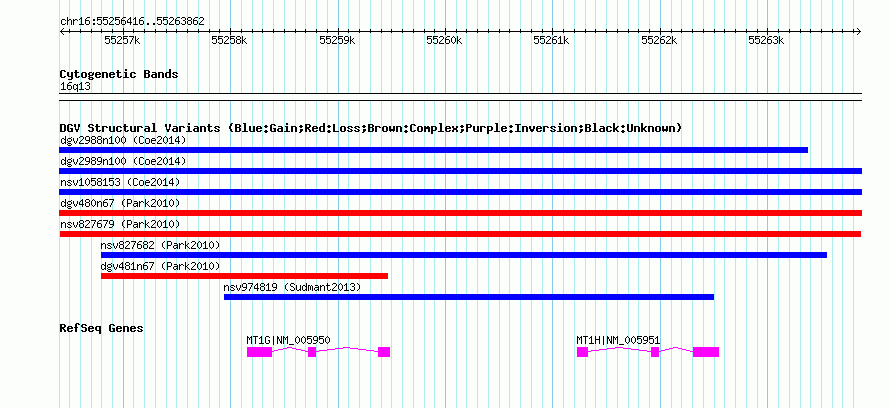Open the dgv481n67 (Park2010) label
This screenshot has width=890, height=408.
(x=161, y=266)
